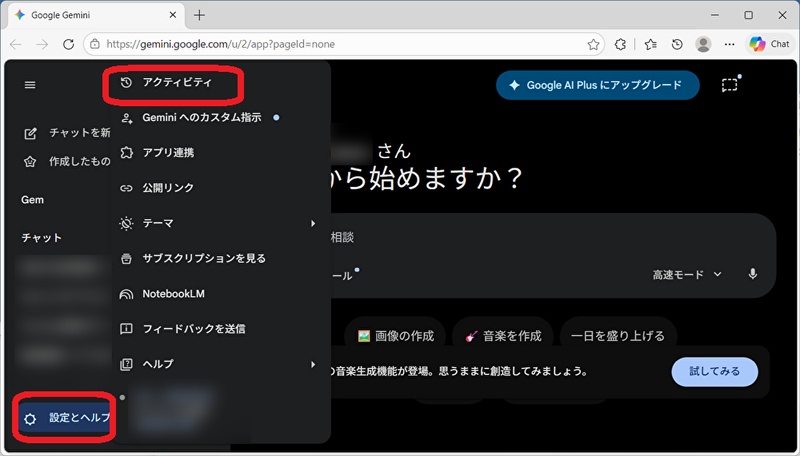This screenshot has width=800, height=456.
Task: Select 一日を盛り上げる suggestion chip
Action: (x=618, y=336)
